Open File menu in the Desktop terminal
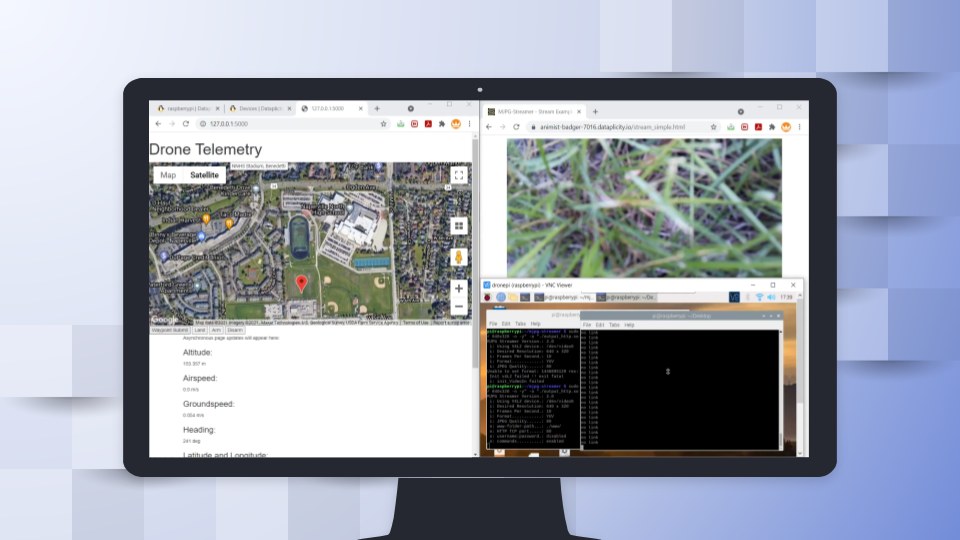Screen dimensions: 960x540 [x=587, y=325]
